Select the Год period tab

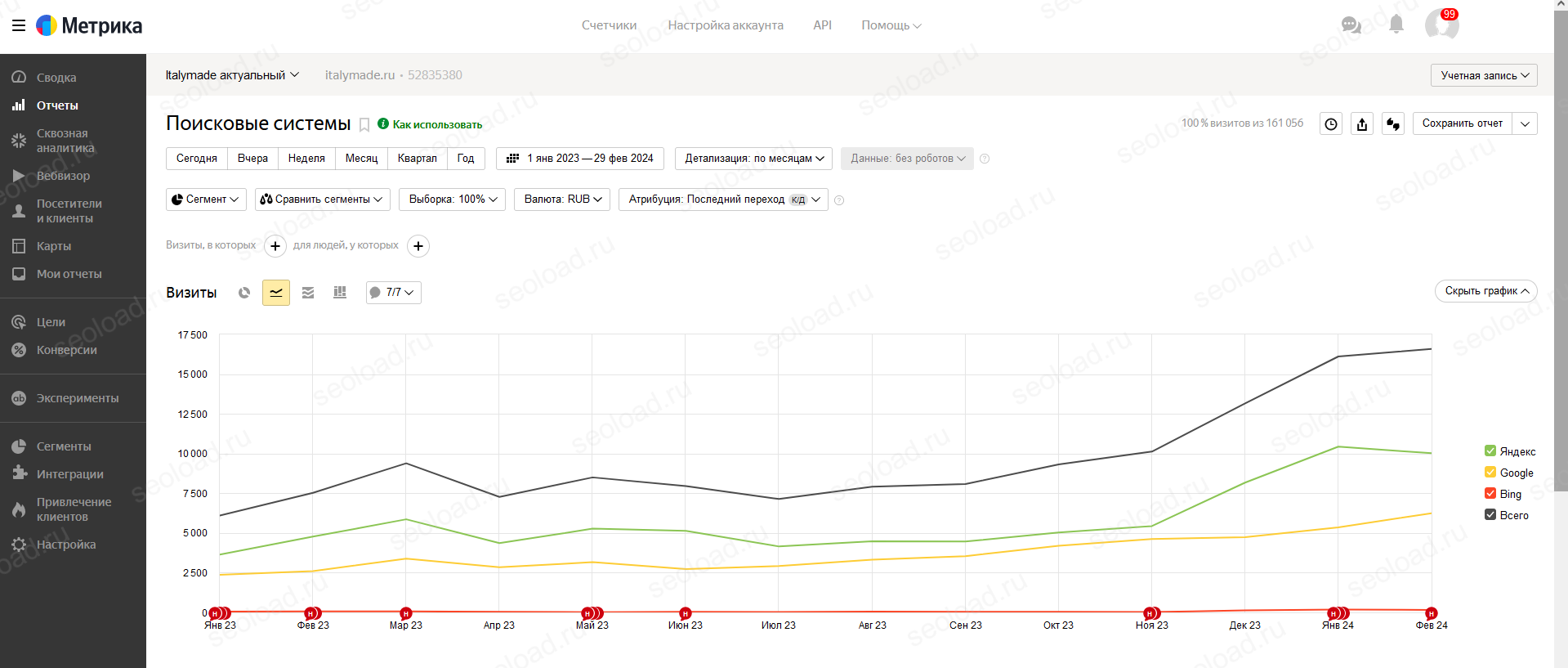point(466,159)
